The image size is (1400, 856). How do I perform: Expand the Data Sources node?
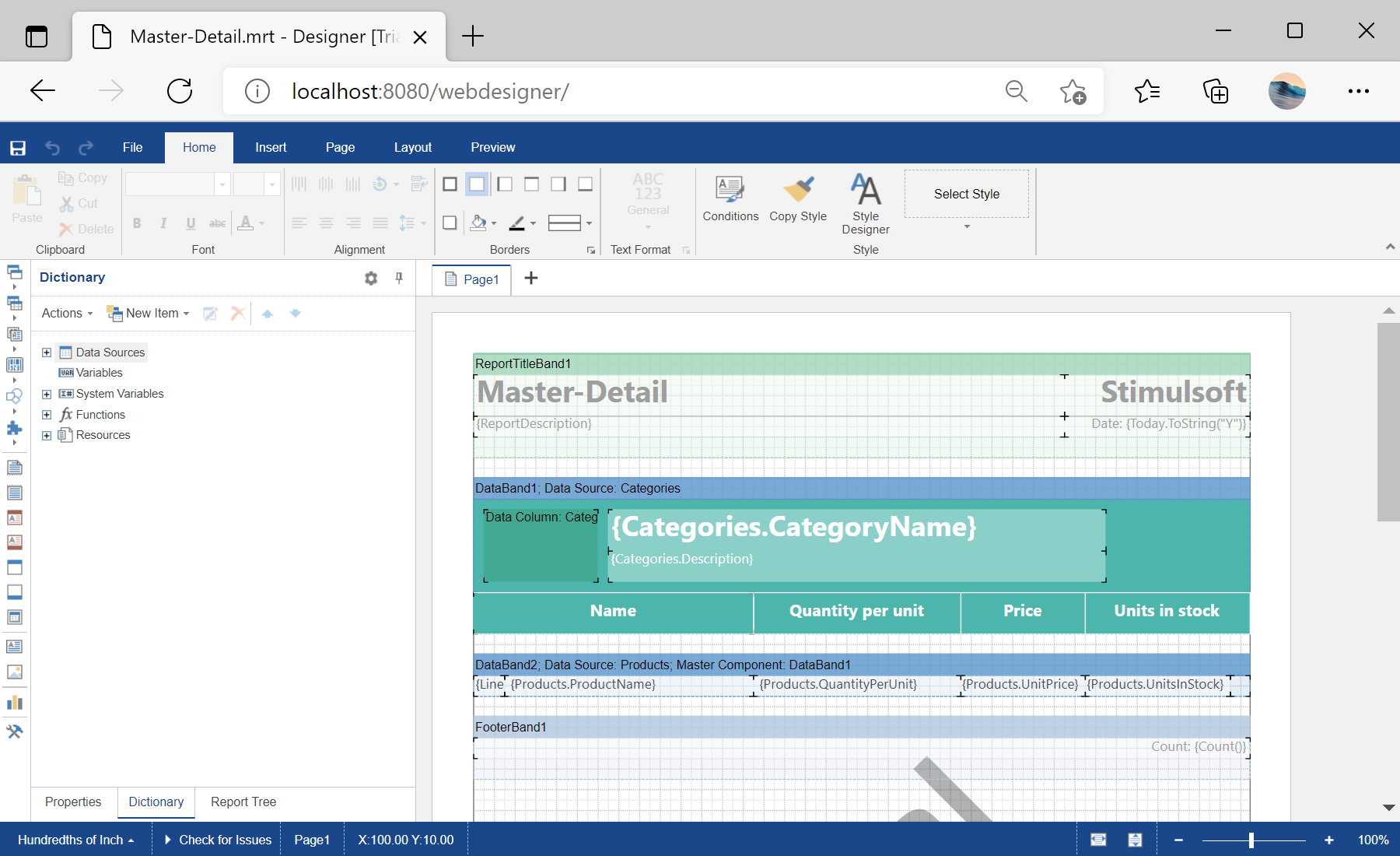click(x=47, y=353)
